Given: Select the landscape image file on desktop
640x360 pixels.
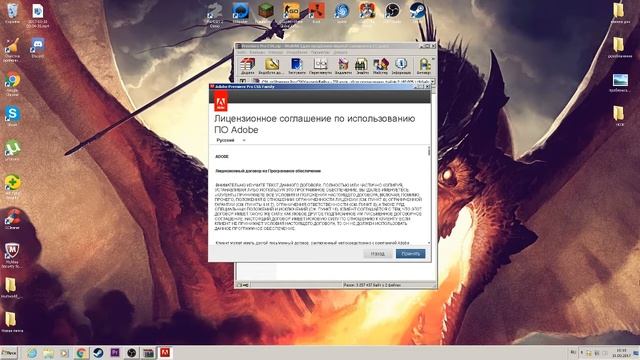Looking at the screenshot, I should click(x=620, y=83).
